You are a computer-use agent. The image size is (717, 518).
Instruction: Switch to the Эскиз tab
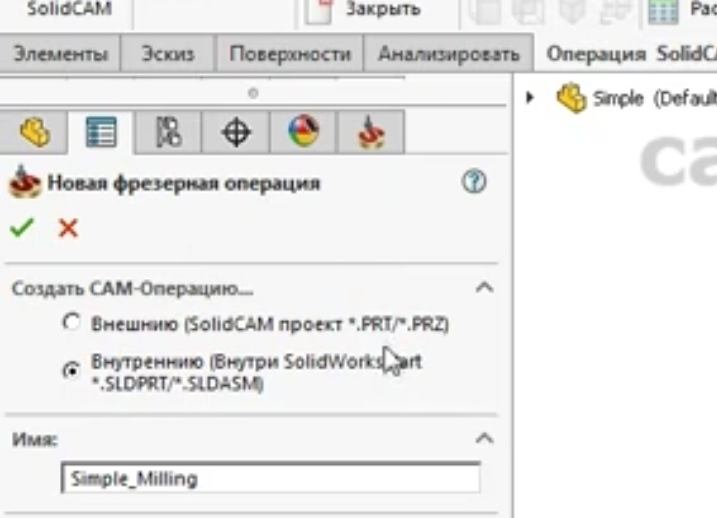(167, 54)
